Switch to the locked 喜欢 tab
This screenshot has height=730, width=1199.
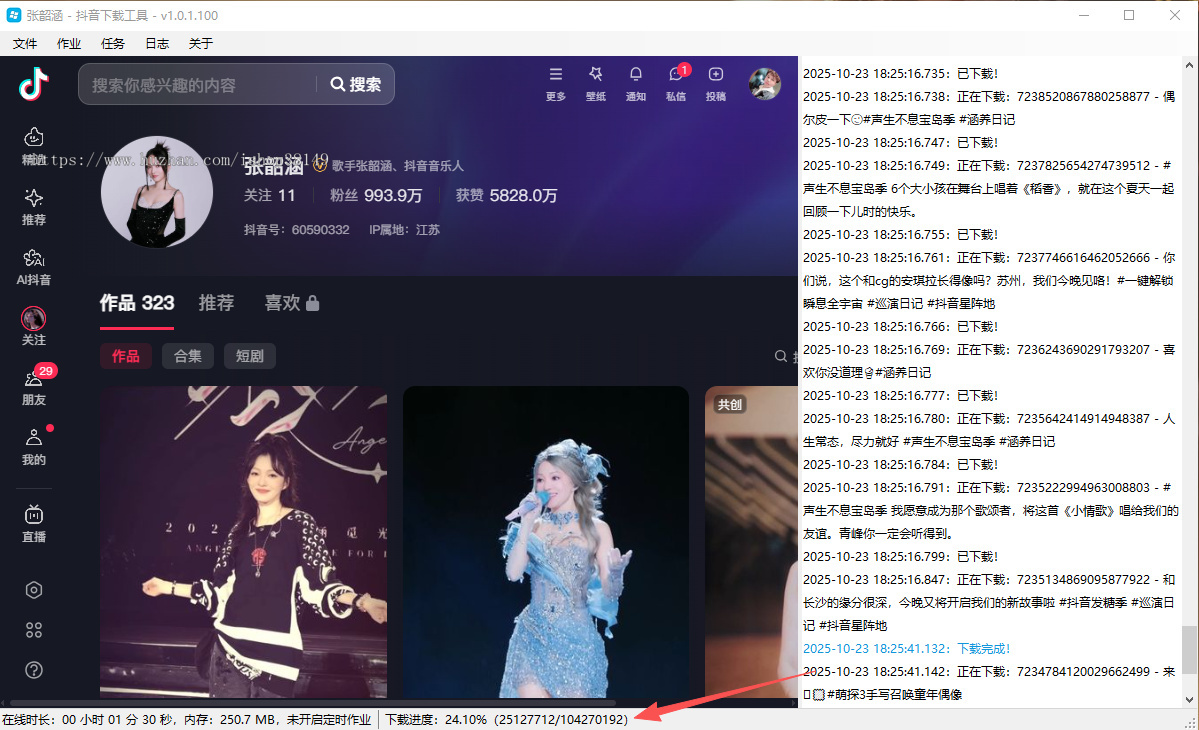click(291, 303)
